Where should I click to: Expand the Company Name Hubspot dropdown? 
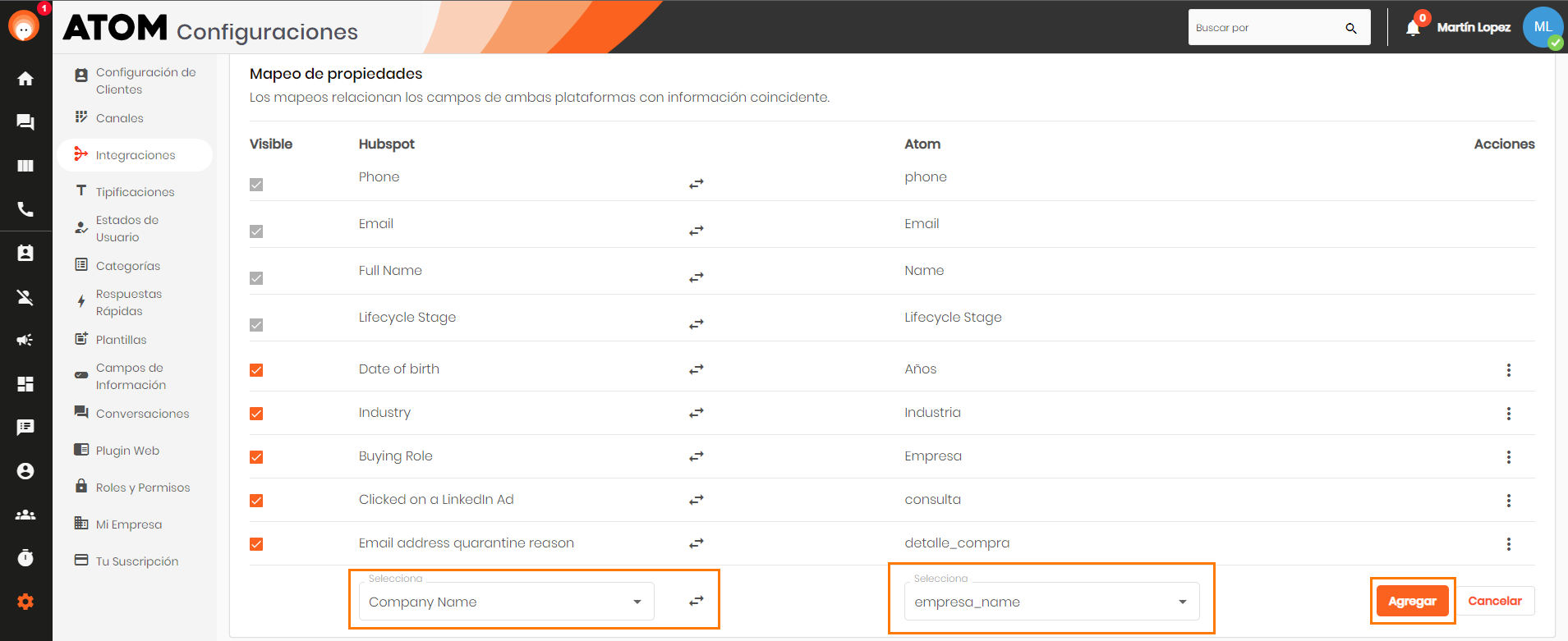(x=507, y=602)
